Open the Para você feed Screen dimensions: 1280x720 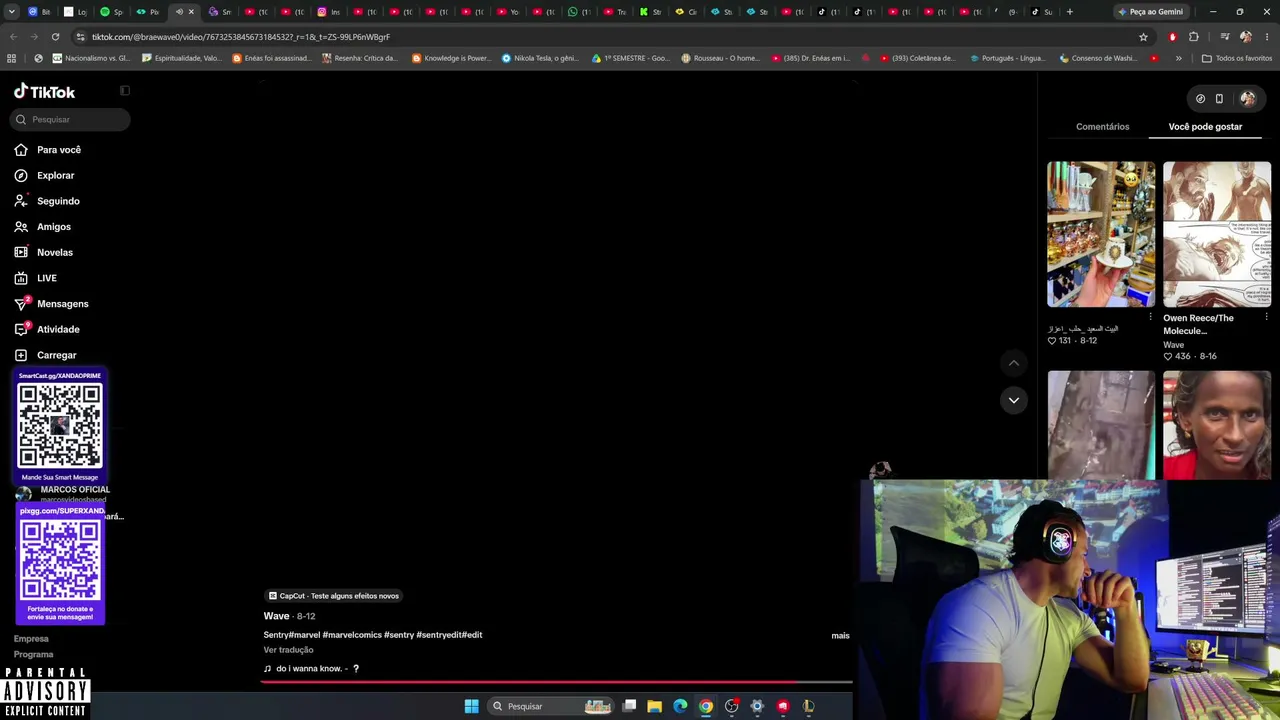point(59,150)
